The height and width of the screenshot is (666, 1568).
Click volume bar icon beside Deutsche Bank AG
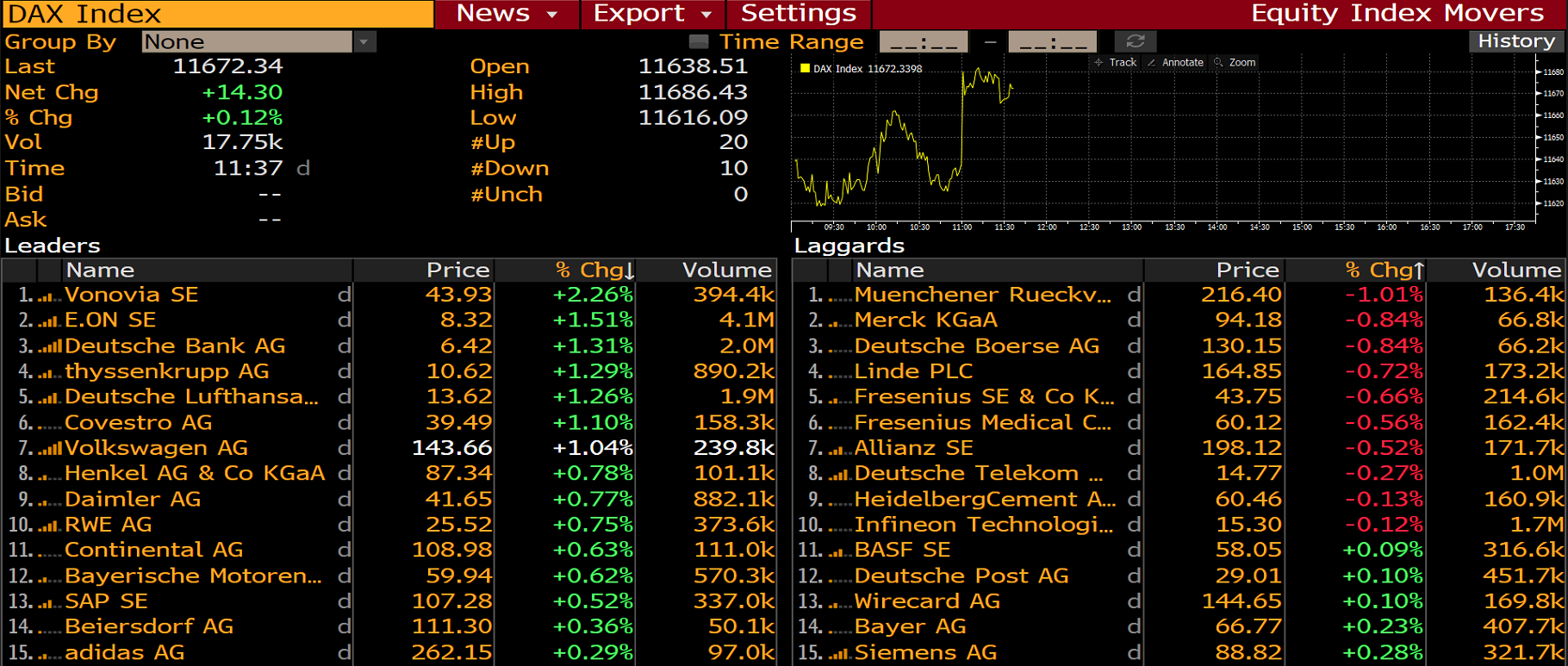(49, 346)
